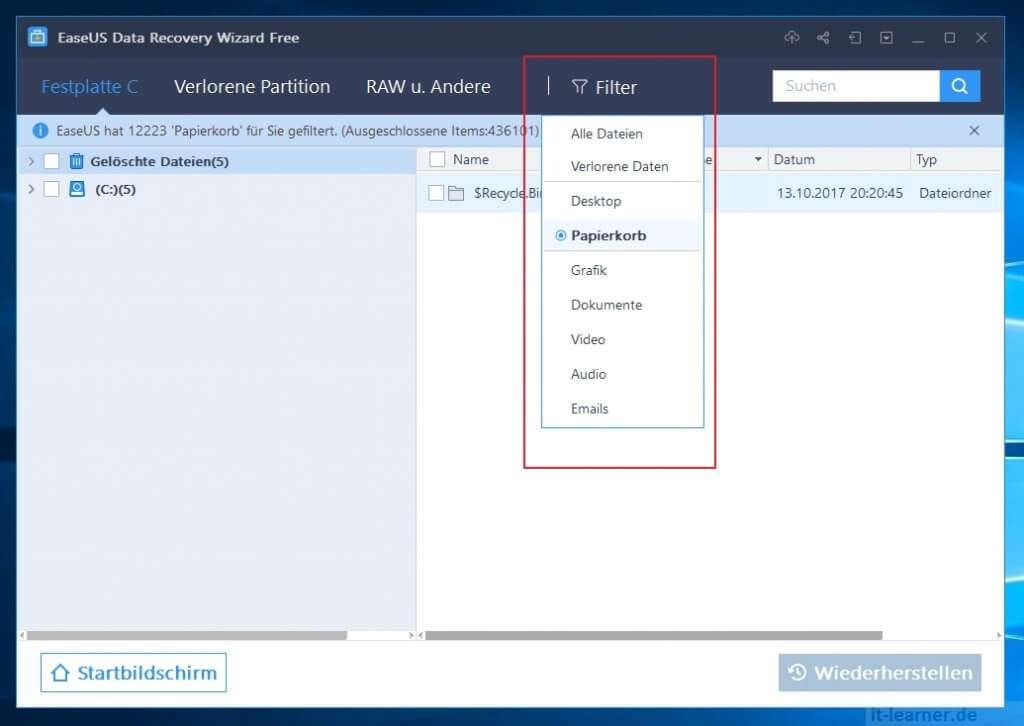This screenshot has width=1024, height=726.
Task: Click the export session icon near window controls
Action: click(x=855, y=36)
